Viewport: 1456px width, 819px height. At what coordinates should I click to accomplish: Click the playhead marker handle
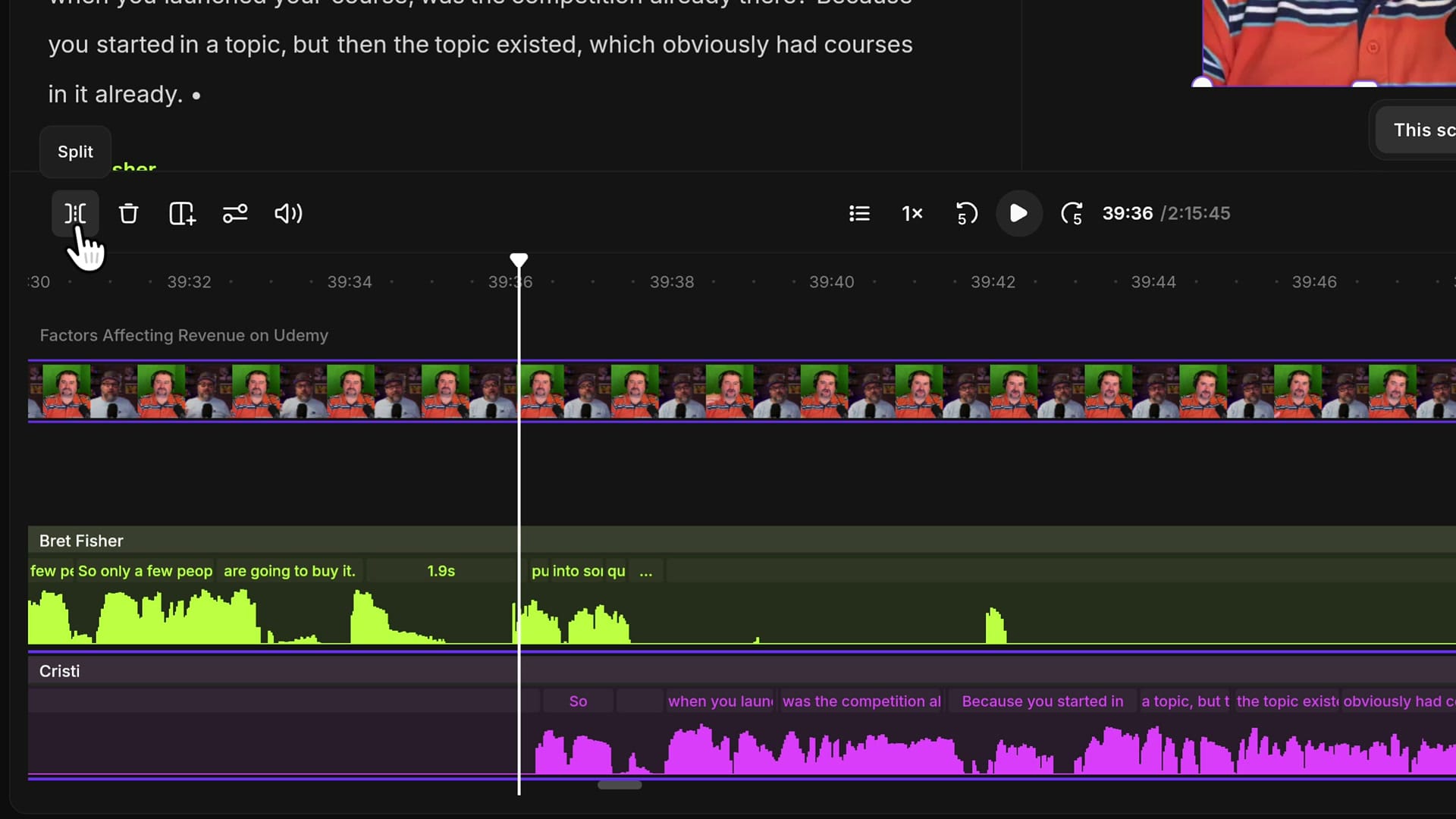519,261
